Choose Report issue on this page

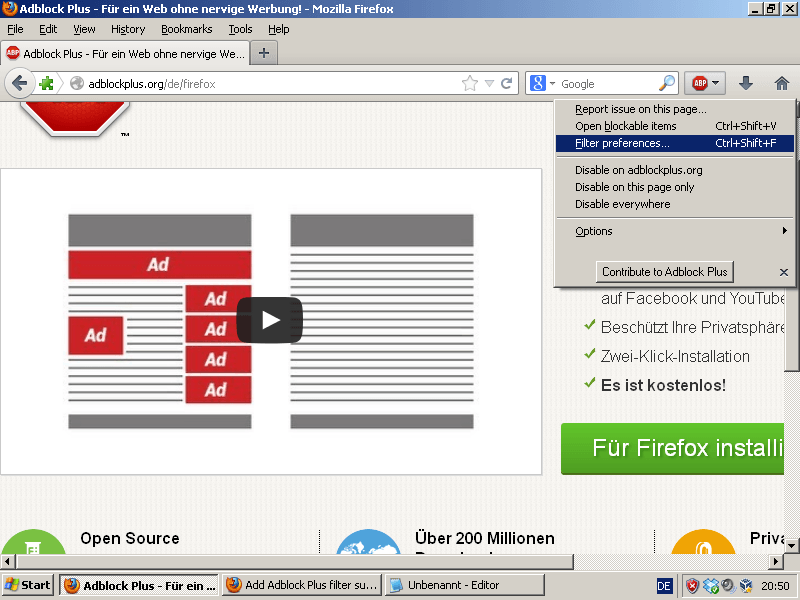tap(674, 109)
